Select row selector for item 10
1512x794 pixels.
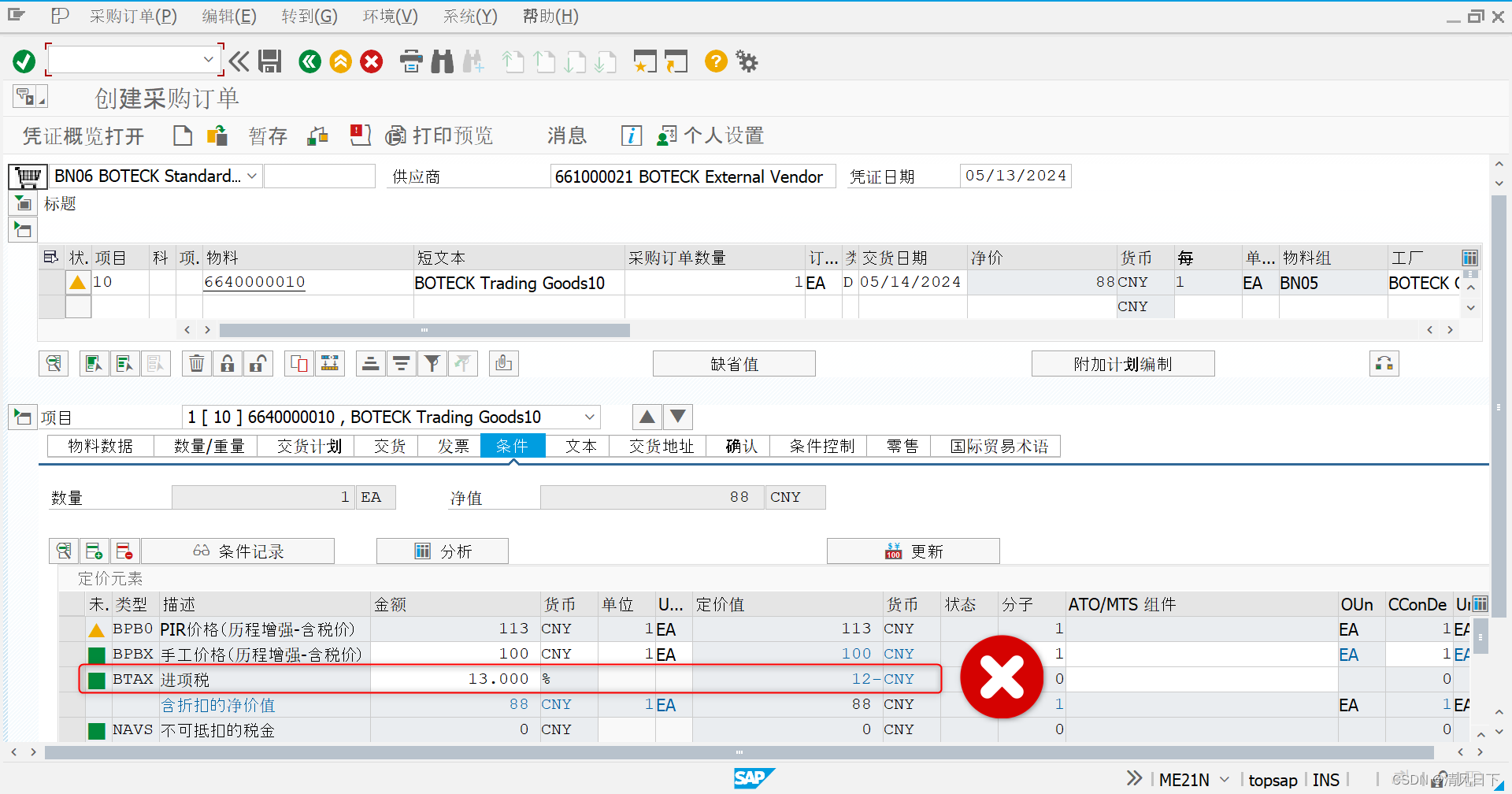pyautogui.click(x=52, y=282)
